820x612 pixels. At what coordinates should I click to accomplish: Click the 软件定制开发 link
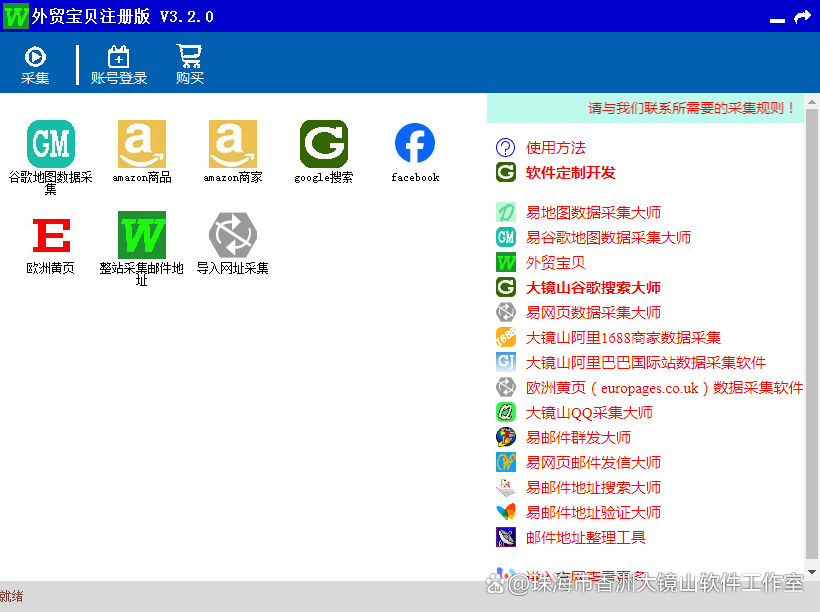(x=570, y=173)
